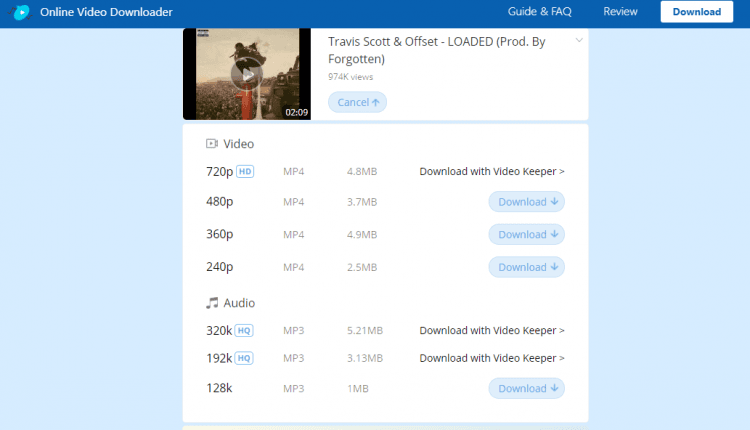The width and height of the screenshot is (750, 430).
Task: Click the Online Video Downloader logo icon
Action: [x=21, y=12]
